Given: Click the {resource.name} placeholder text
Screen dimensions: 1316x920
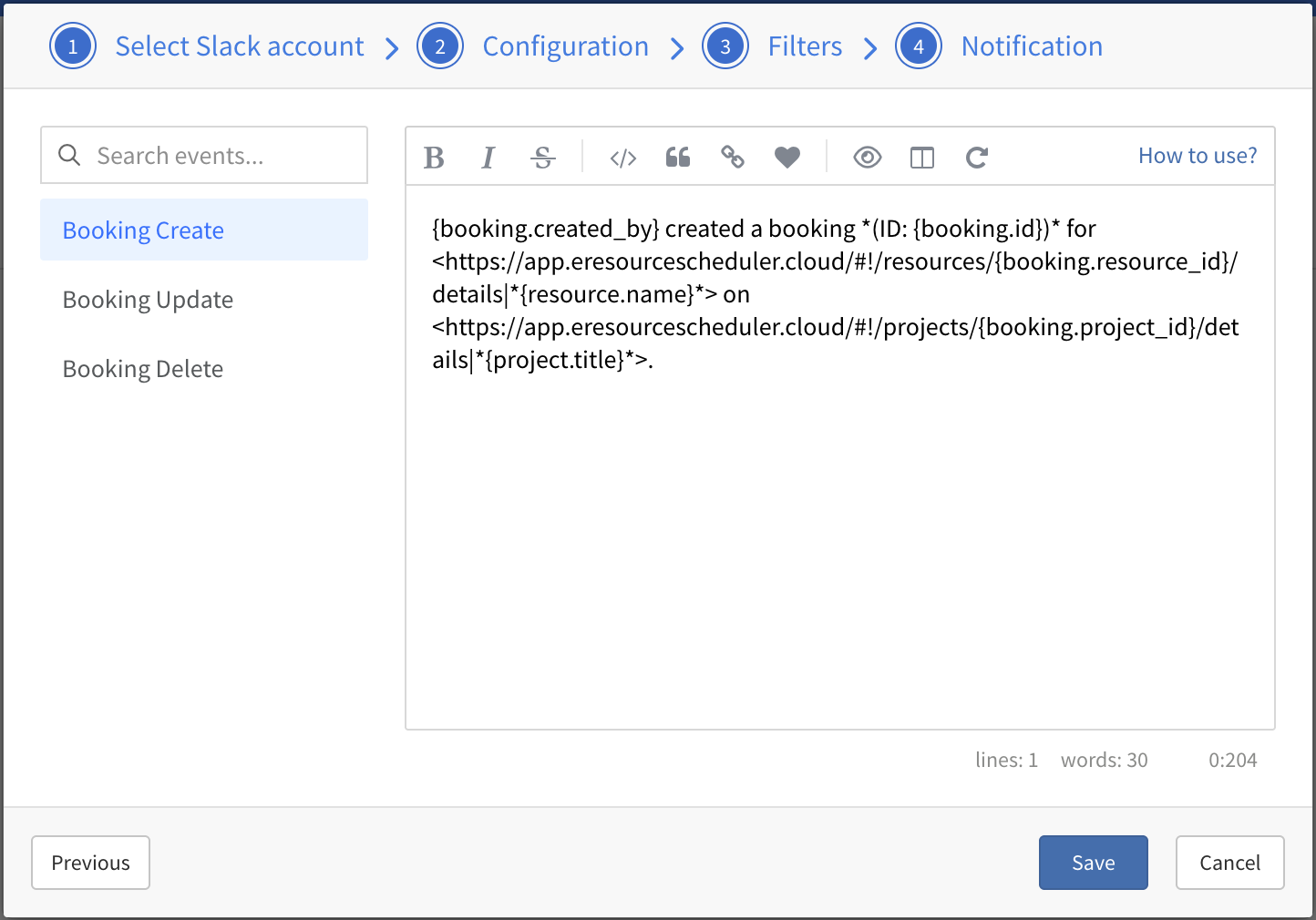Looking at the screenshot, I should click(609, 294).
